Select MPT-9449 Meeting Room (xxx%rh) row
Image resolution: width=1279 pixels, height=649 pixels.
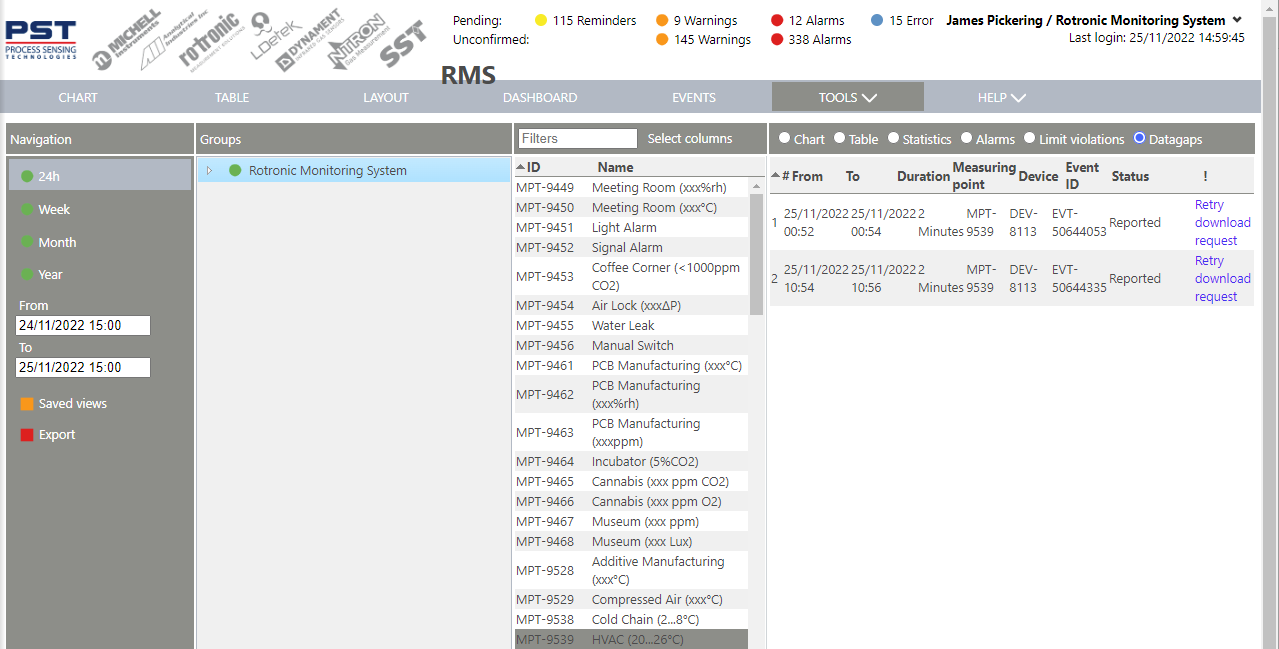(631, 187)
